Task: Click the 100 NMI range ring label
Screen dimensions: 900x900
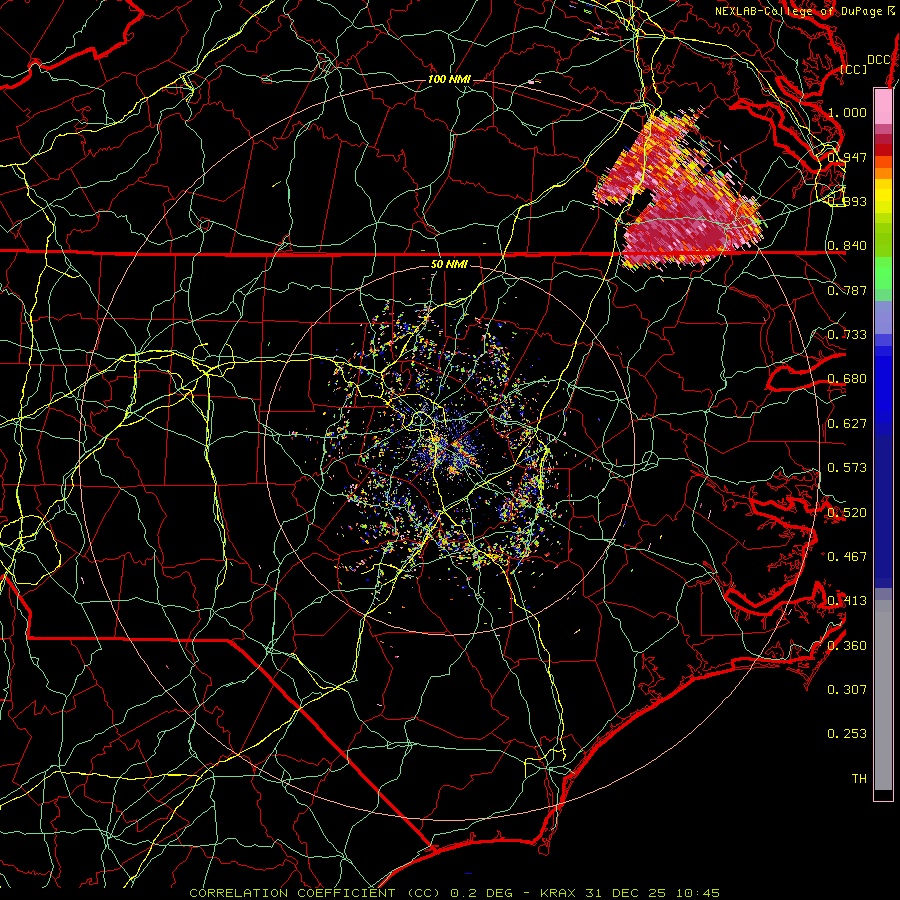Action: pos(449,79)
